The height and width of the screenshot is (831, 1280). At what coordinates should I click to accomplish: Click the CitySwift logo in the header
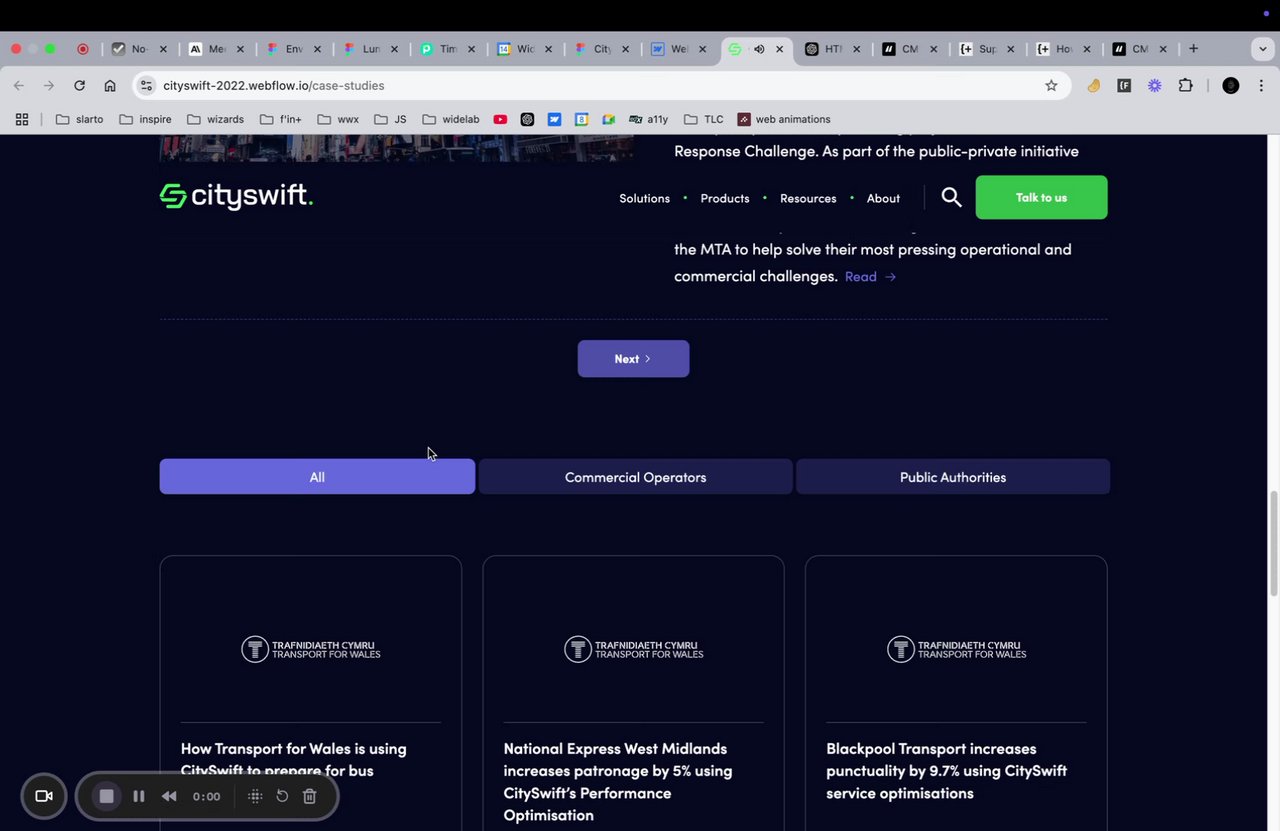point(236,196)
